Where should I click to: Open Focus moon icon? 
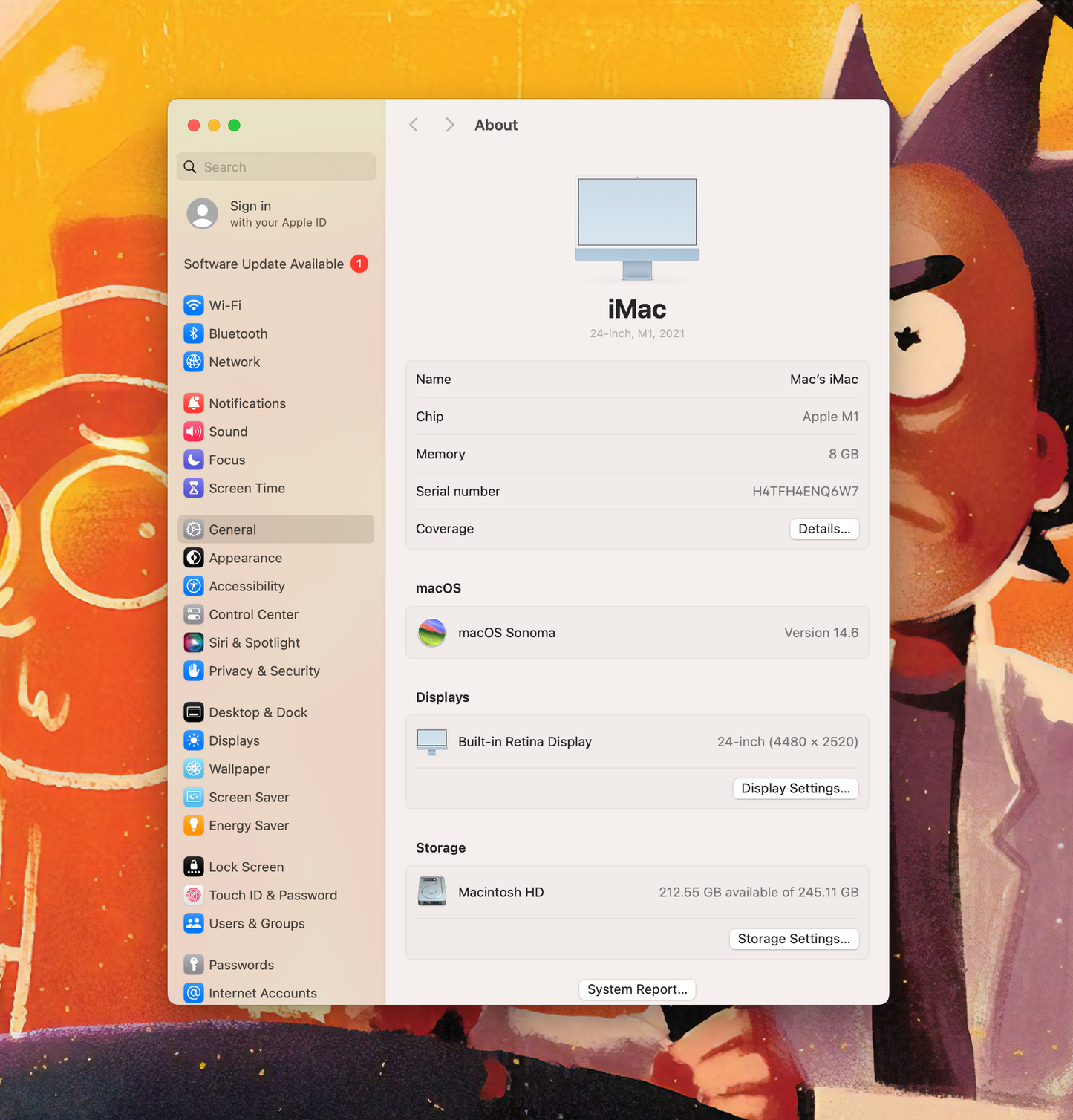194,460
